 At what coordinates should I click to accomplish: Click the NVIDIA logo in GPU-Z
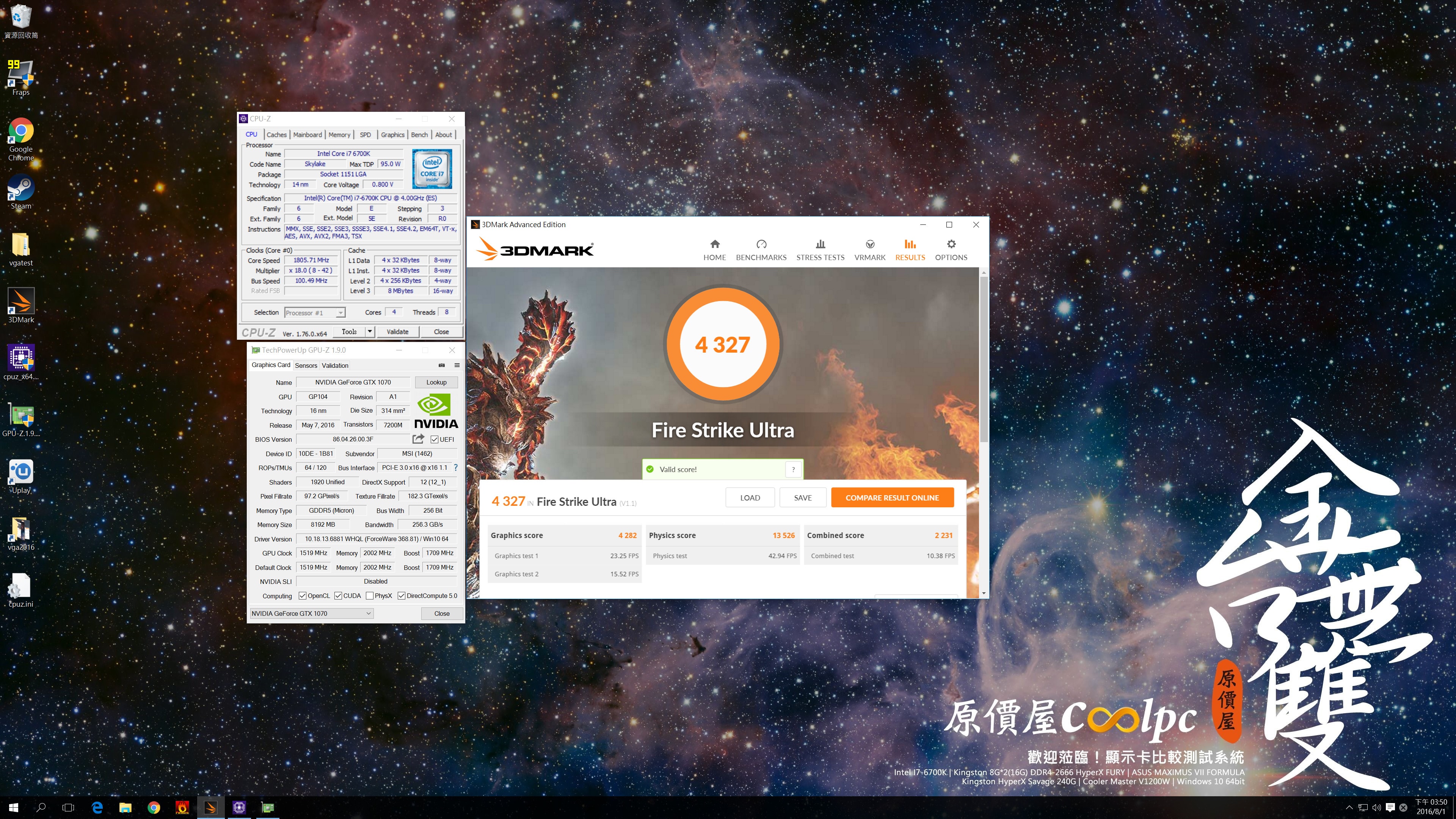(x=436, y=411)
